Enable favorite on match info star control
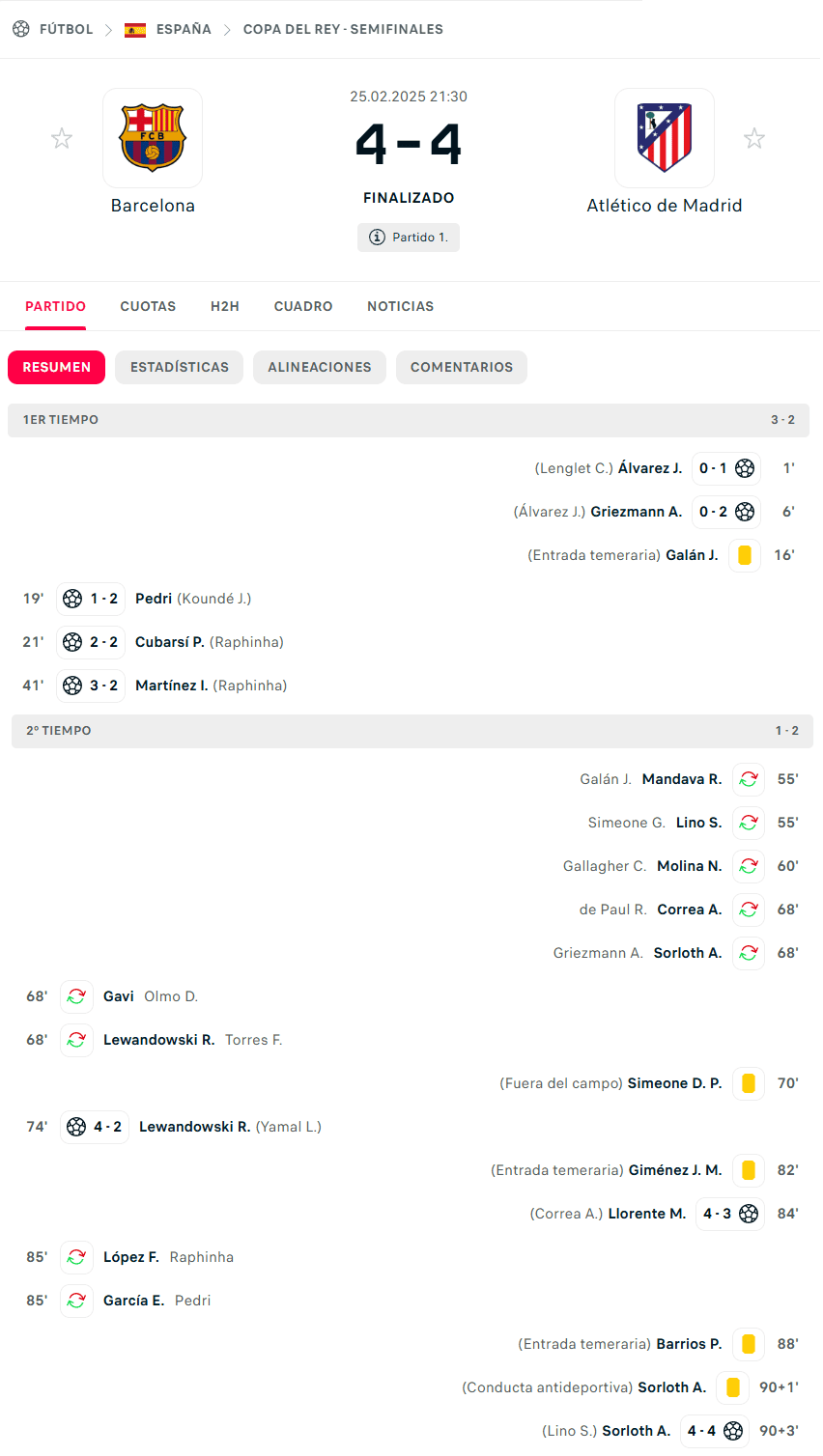823x1456 pixels. point(62,138)
